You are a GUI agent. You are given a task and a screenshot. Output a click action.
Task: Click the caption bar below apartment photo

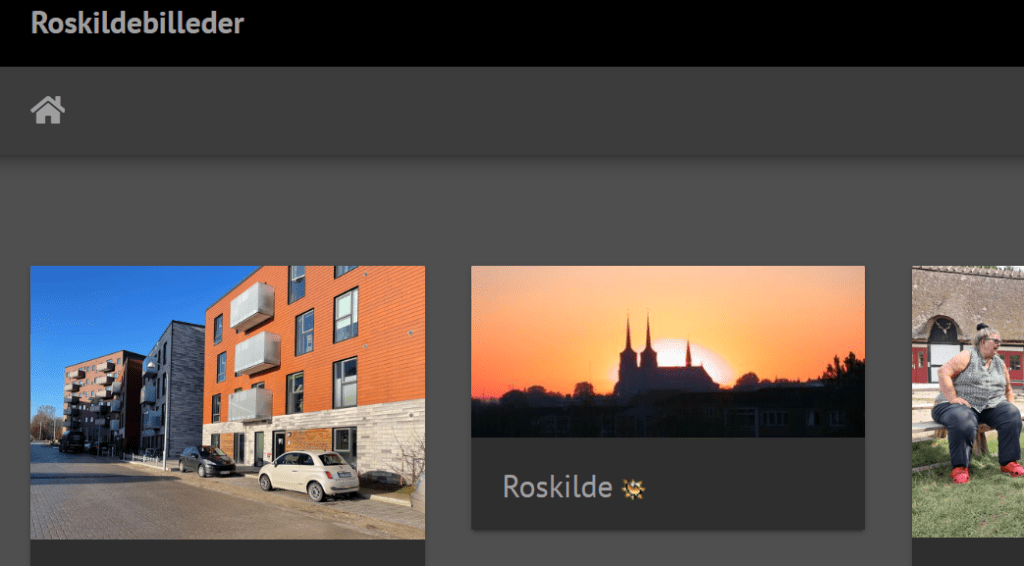point(227,553)
